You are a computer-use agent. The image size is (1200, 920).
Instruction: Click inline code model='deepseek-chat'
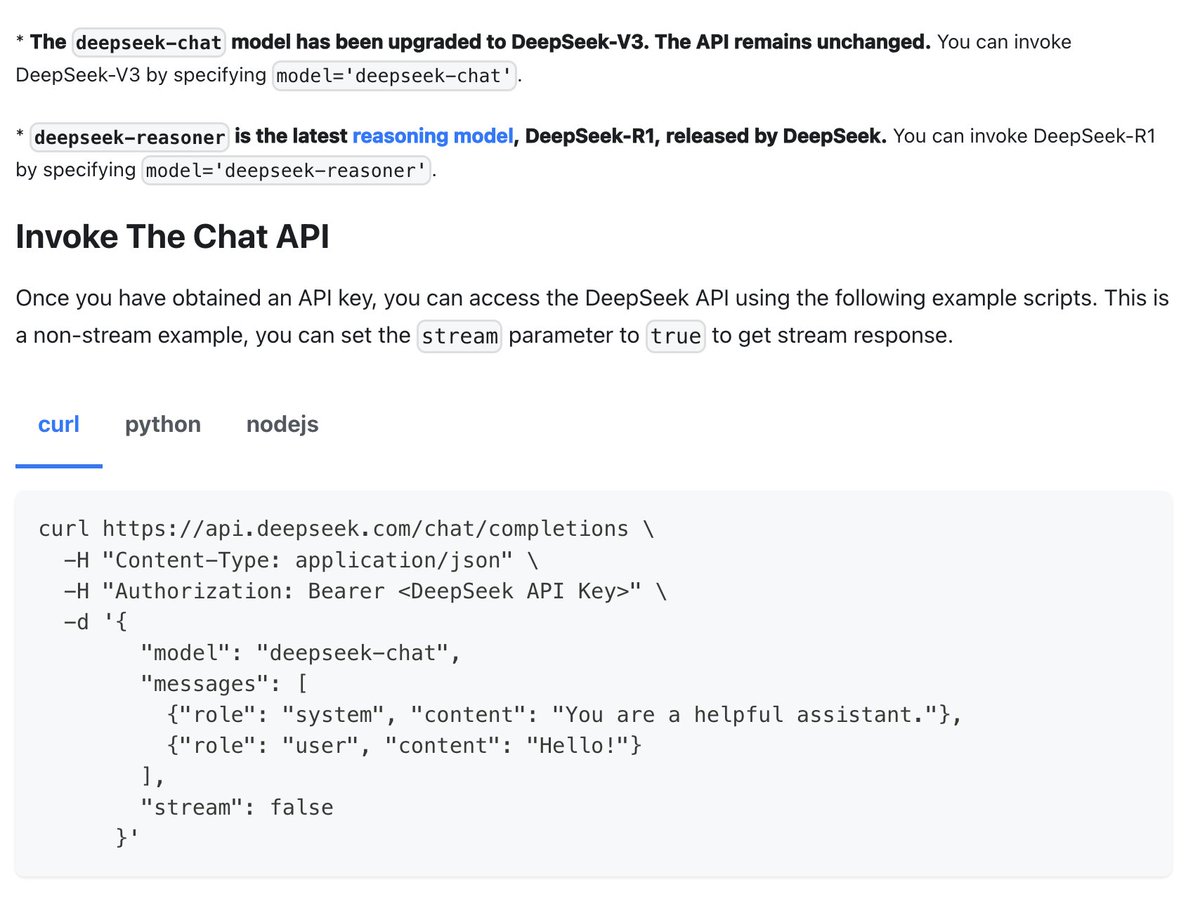(394, 76)
